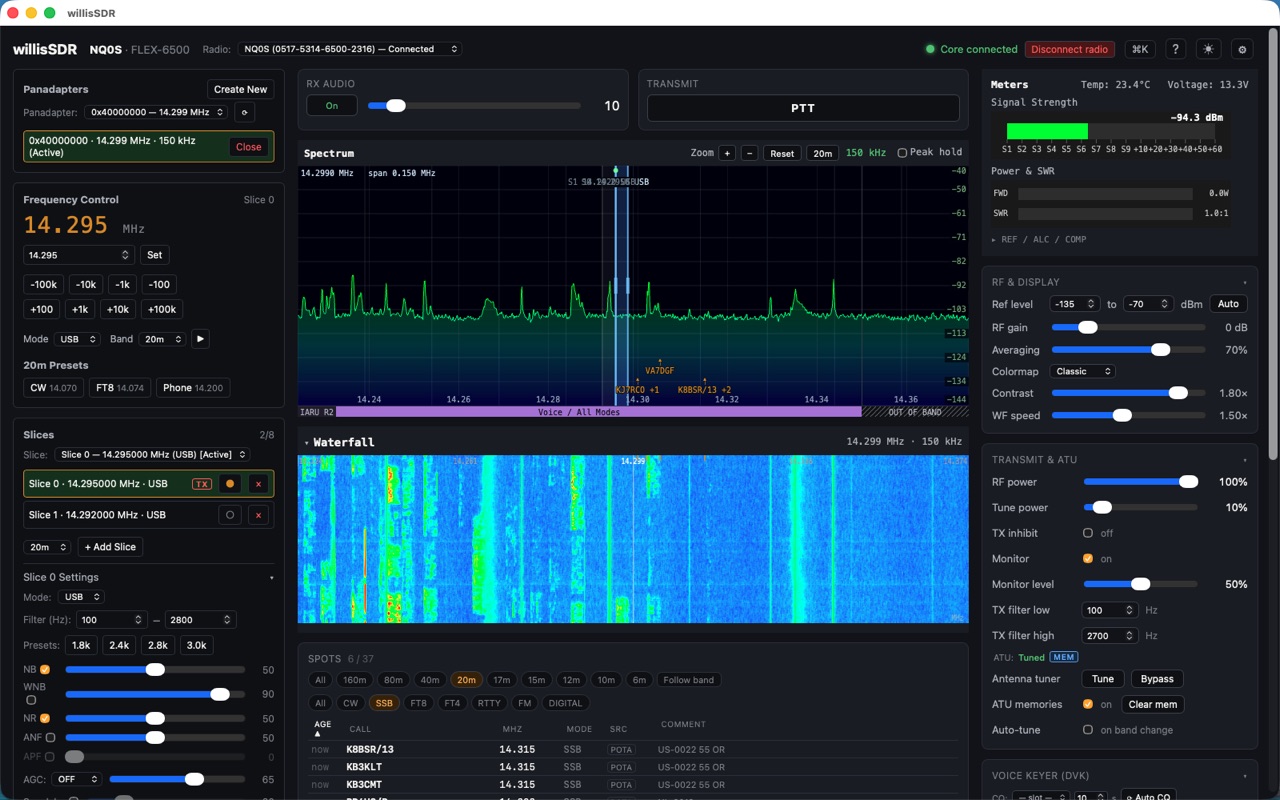This screenshot has width=1280, height=800.
Task: Open the Panadapter selector dropdown
Action: coord(156,112)
